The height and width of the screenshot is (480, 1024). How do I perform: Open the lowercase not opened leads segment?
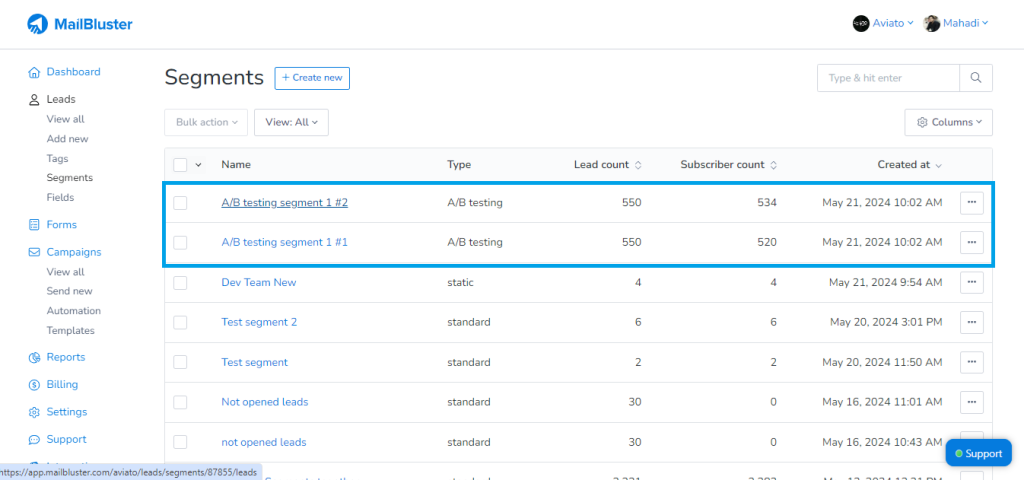[x=264, y=442]
